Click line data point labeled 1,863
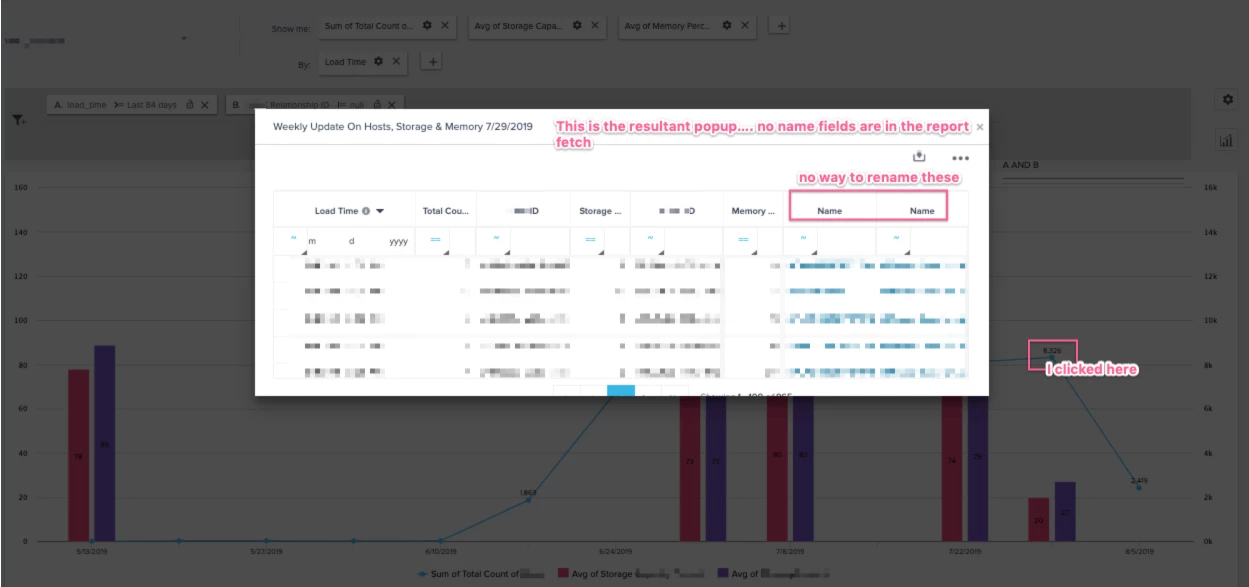 (528, 499)
